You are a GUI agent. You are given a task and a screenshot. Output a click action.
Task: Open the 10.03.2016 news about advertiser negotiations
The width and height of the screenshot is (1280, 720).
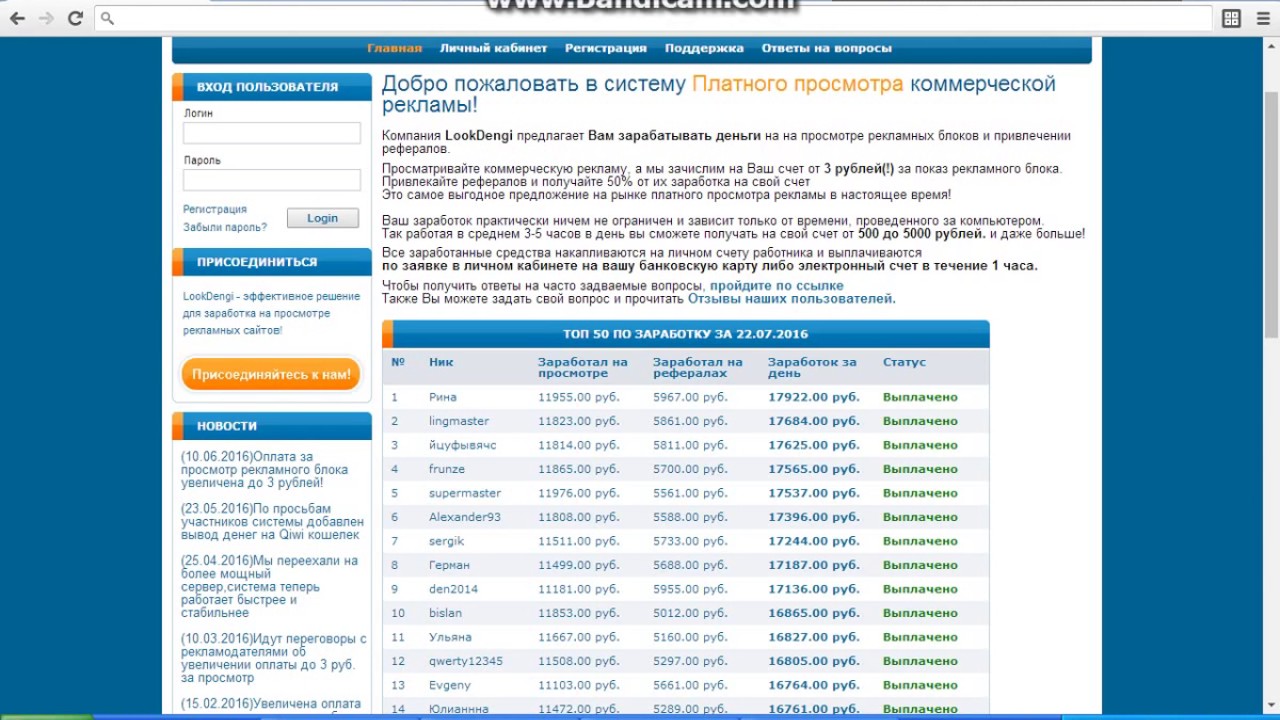coord(273,657)
